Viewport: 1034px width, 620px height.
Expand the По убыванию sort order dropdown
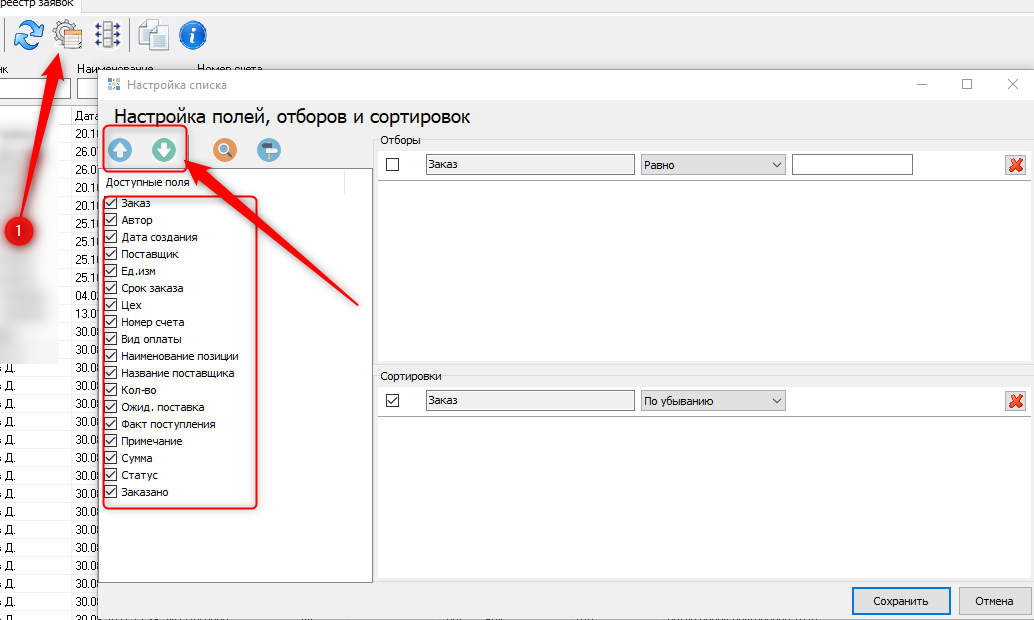(x=712, y=401)
